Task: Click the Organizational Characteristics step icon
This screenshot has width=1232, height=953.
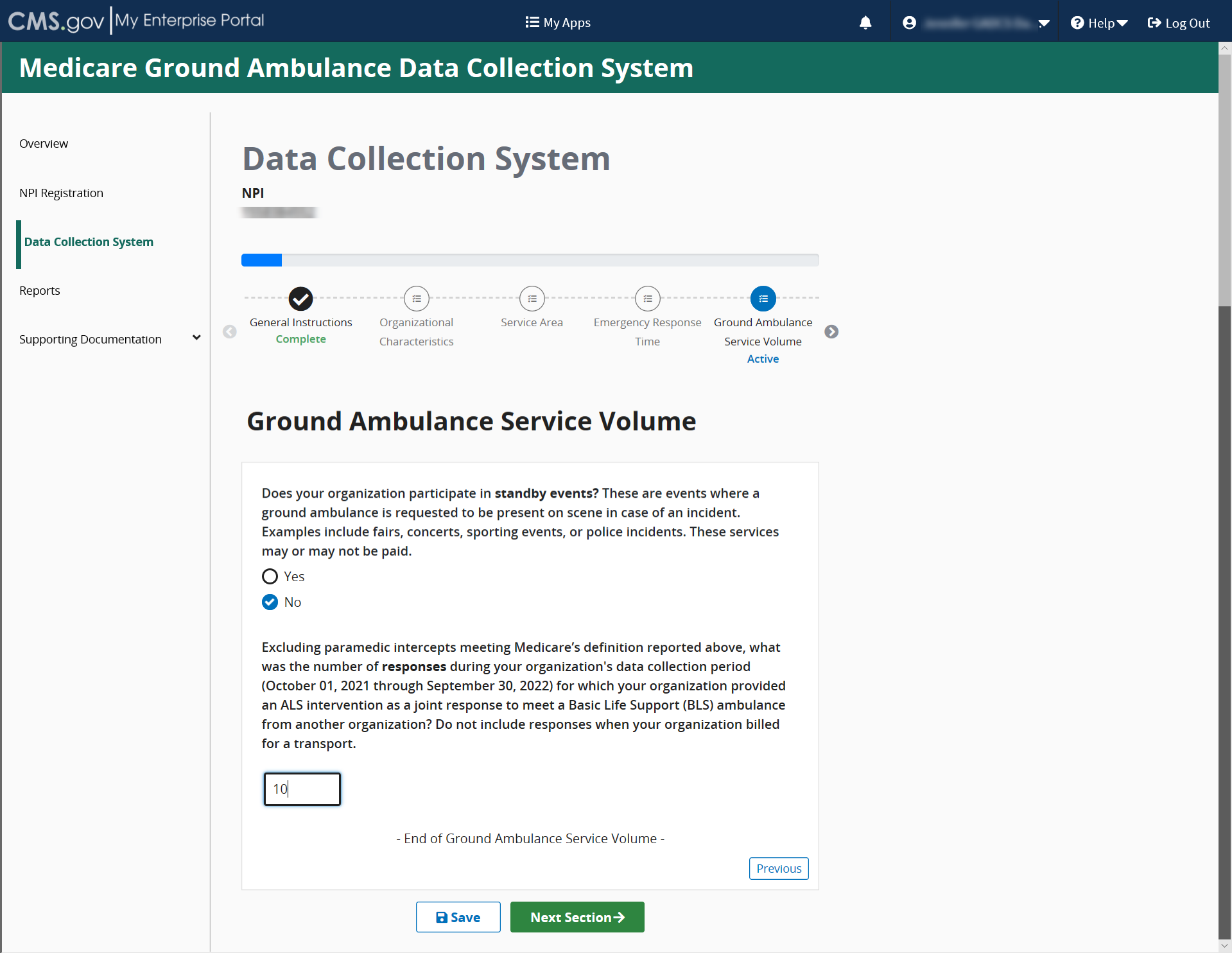Action: 416,299
